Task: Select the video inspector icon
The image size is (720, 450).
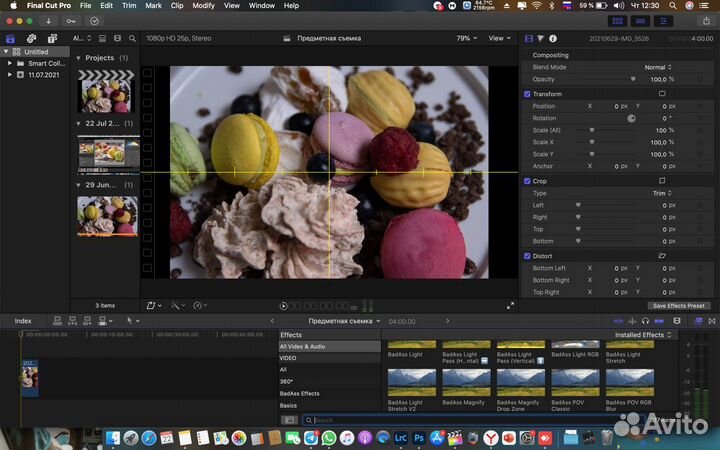Action: [529, 39]
